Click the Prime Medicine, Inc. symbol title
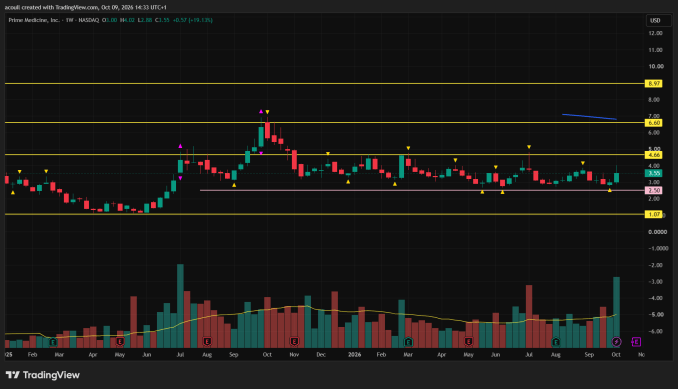This screenshot has height=389, width=678. [34, 20]
